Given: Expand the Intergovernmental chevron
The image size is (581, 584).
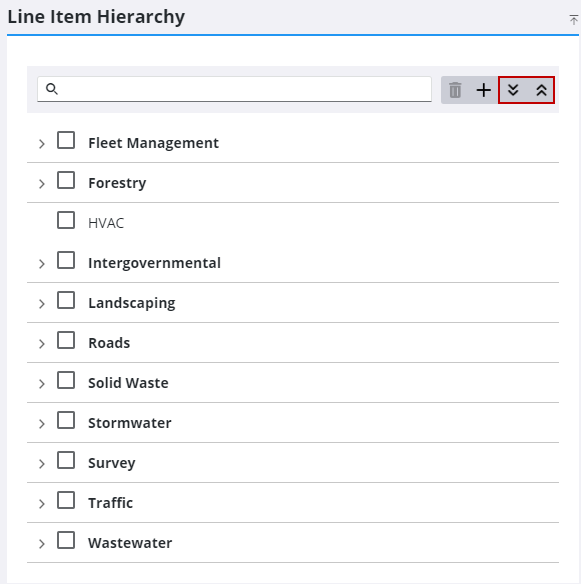Looking at the screenshot, I should click(42, 264).
